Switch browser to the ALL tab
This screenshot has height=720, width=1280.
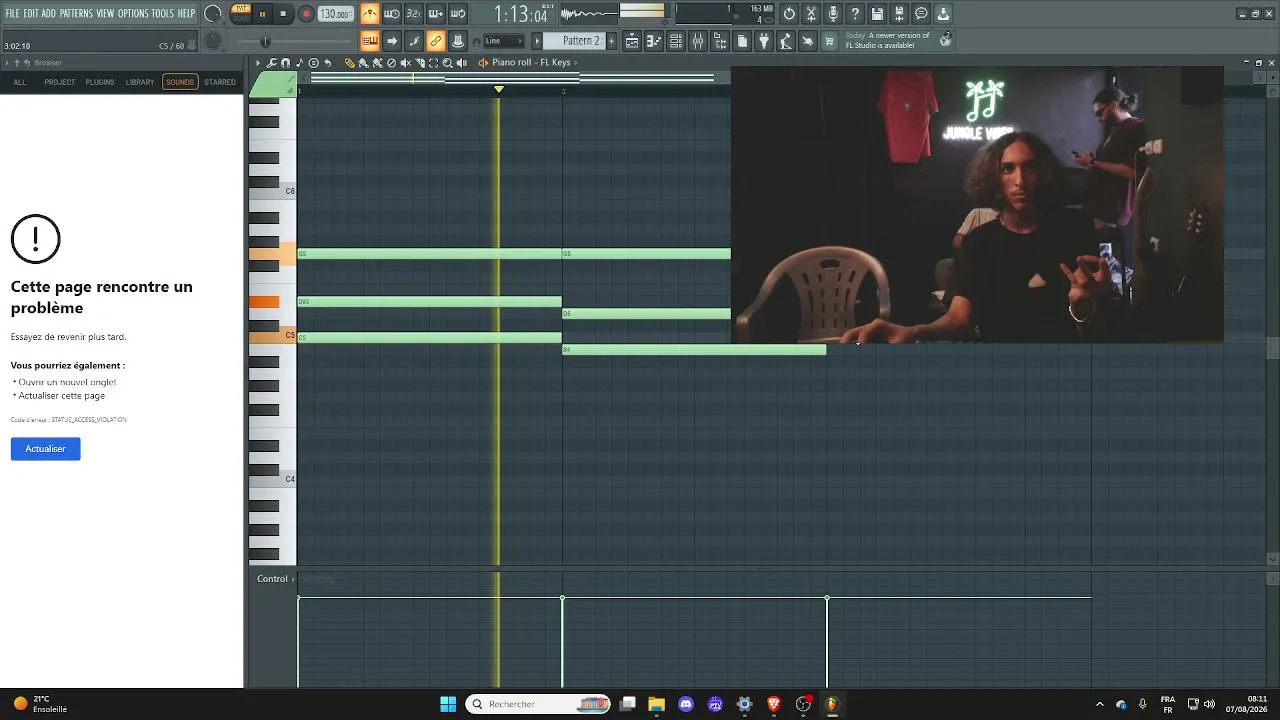pos(20,82)
